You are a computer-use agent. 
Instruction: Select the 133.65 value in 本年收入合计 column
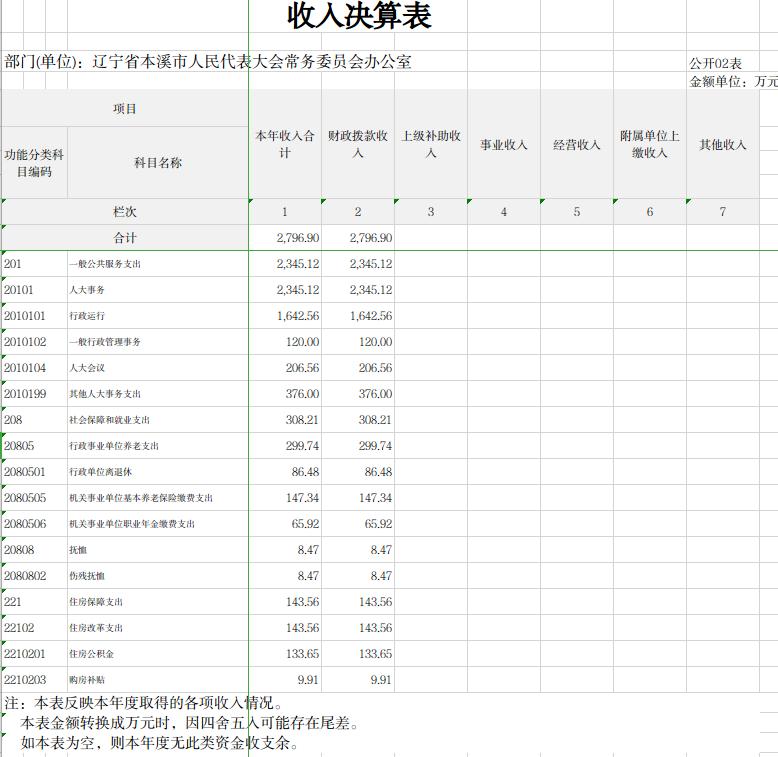click(x=285, y=654)
